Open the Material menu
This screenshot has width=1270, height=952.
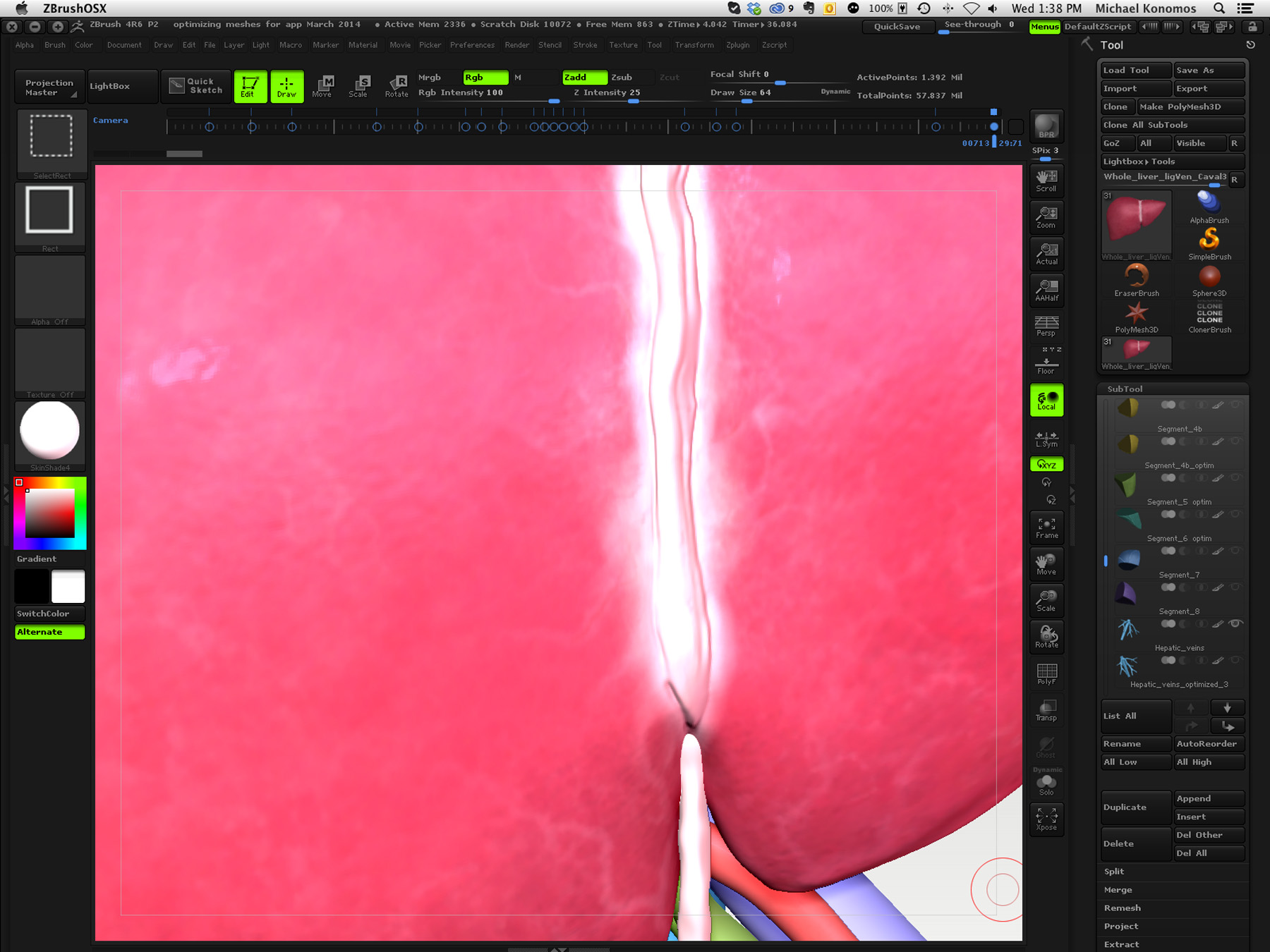click(363, 45)
